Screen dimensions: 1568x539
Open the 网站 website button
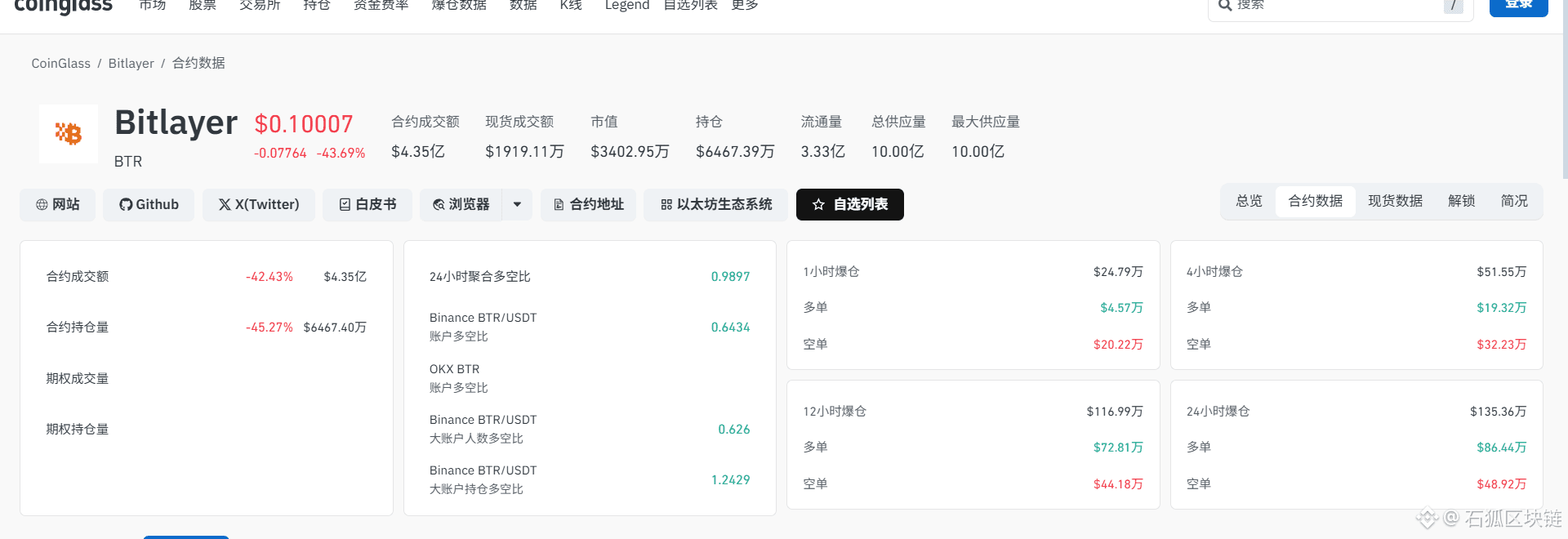[x=57, y=205]
